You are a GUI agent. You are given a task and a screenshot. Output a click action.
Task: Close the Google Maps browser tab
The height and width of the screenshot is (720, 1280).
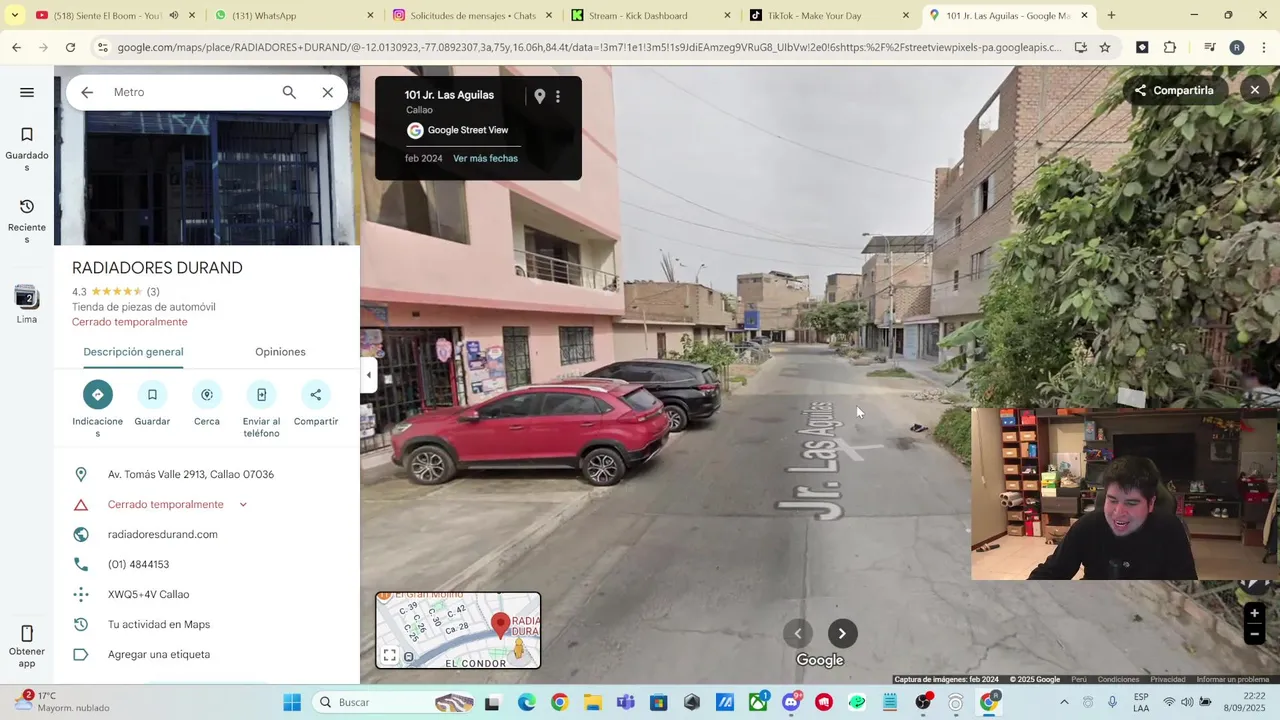[x=1084, y=15]
